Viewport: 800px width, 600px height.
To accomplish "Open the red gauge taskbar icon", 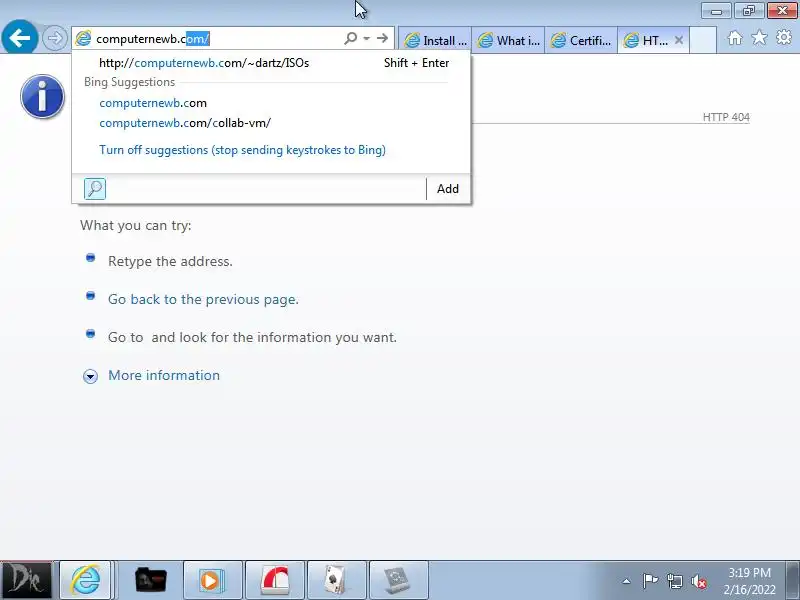I will pyautogui.click(x=274, y=580).
